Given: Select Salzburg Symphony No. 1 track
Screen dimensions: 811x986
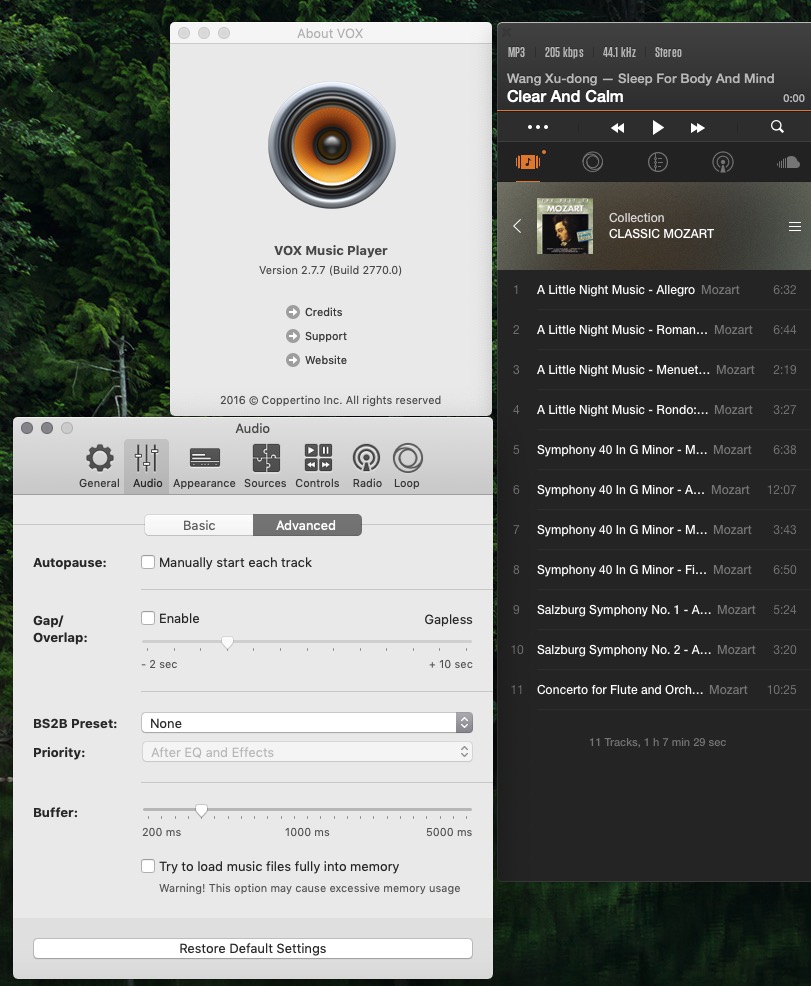Looking at the screenshot, I should (x=654, y=609).
